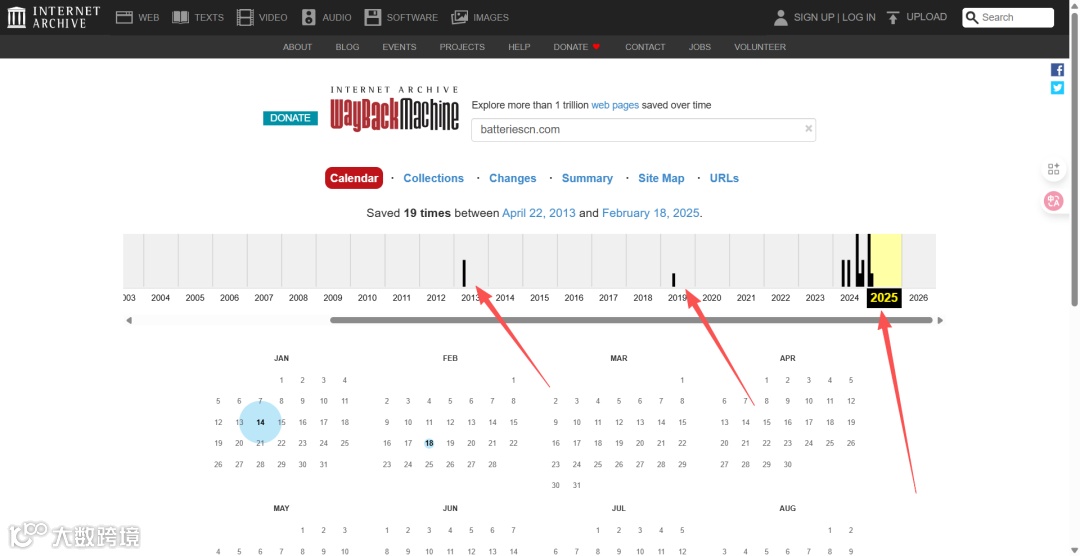Viewport: 1080px width, 556px height.
Task: Open the January 14 snapshot bubble
Action: click(x=260, y=422)
